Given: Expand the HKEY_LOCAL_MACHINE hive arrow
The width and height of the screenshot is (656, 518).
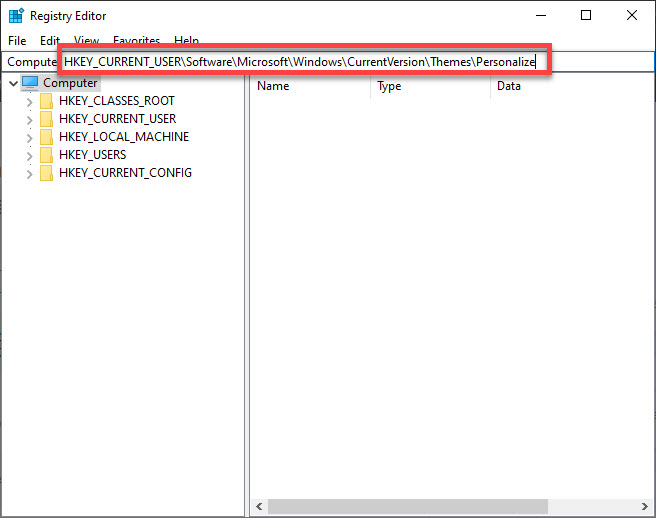Looking at the screenshot, I should (x=29, y=137).
